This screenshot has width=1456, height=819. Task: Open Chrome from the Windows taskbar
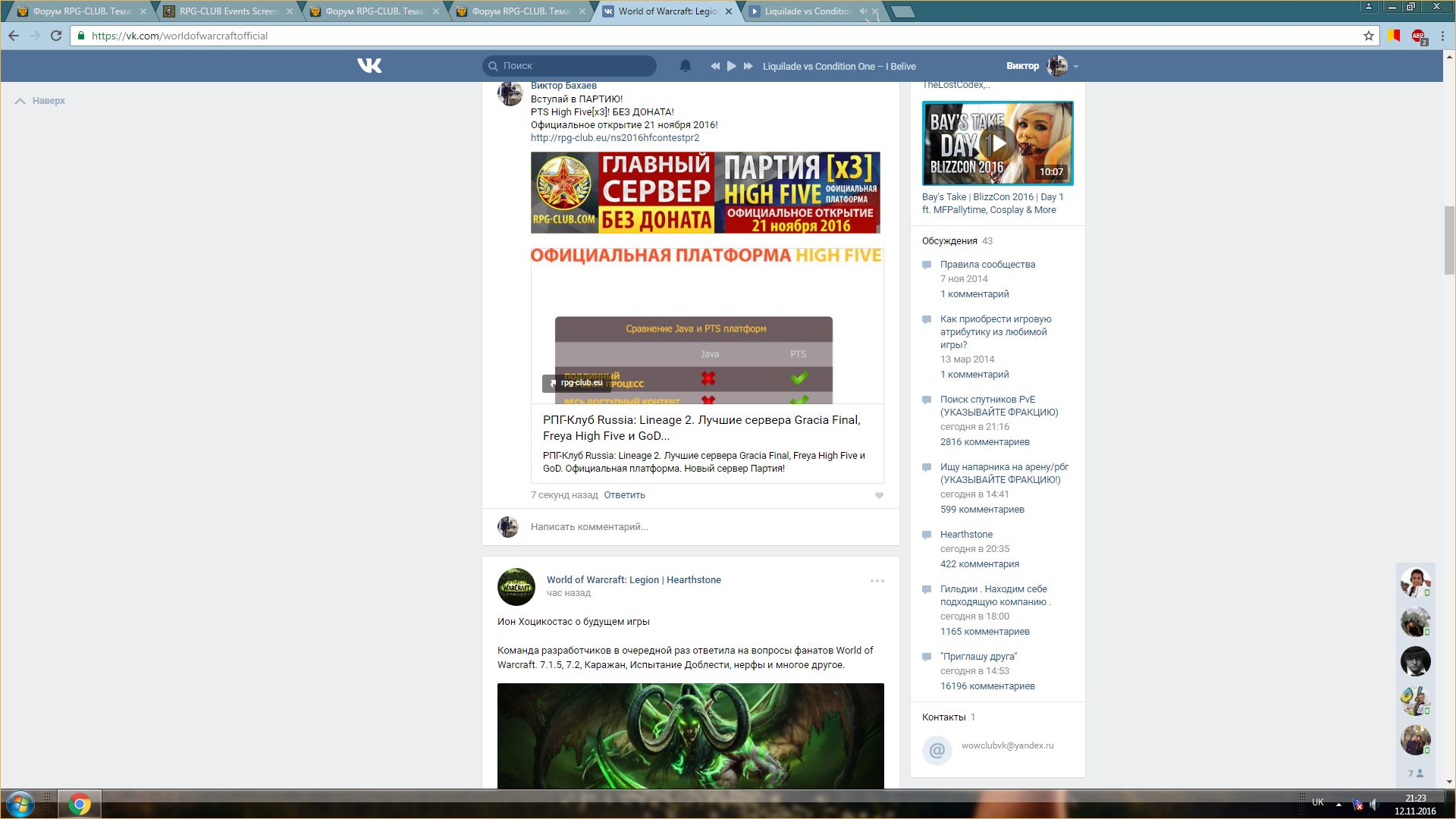(79, 804)
